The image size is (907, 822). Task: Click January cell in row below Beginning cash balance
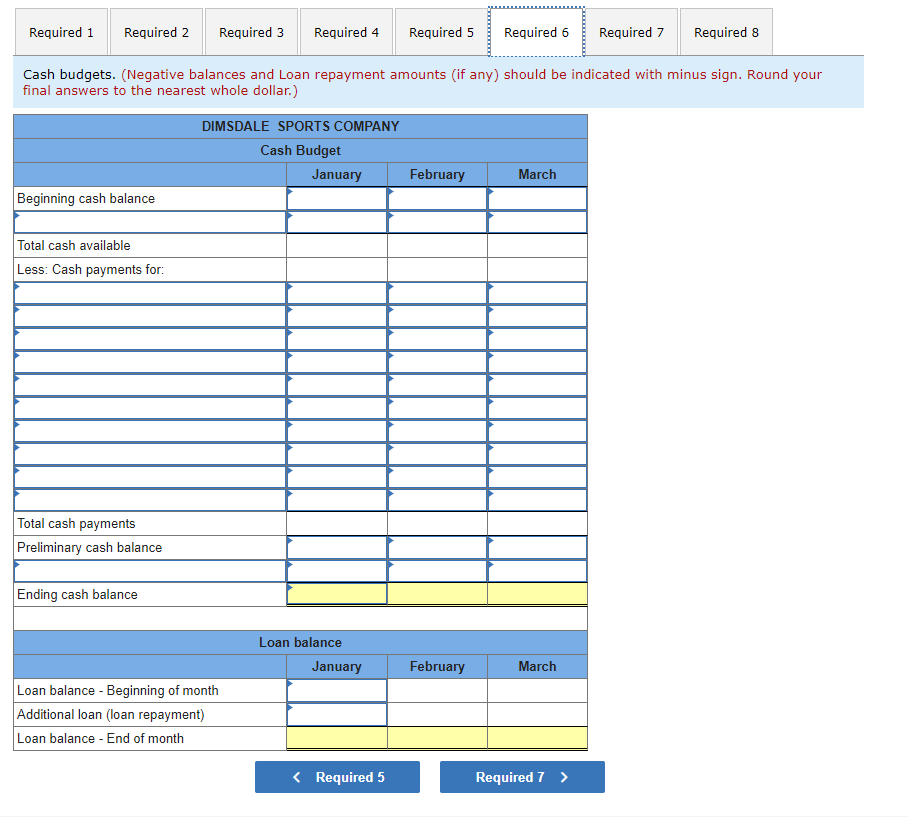(x=337, y=222)
